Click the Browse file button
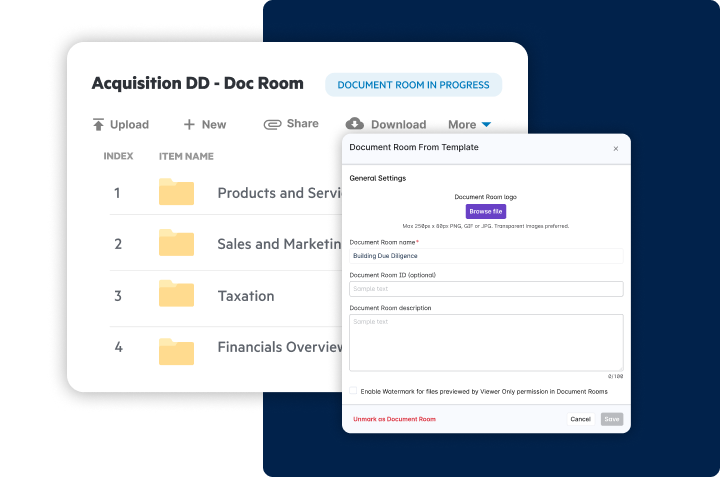 pyautogui.click(x=486, y=212)
